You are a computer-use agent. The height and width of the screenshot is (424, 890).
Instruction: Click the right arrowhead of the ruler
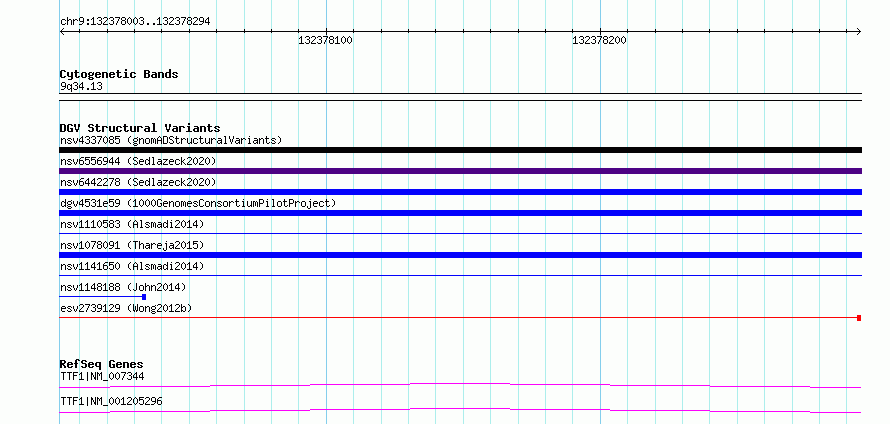[859, 31]
